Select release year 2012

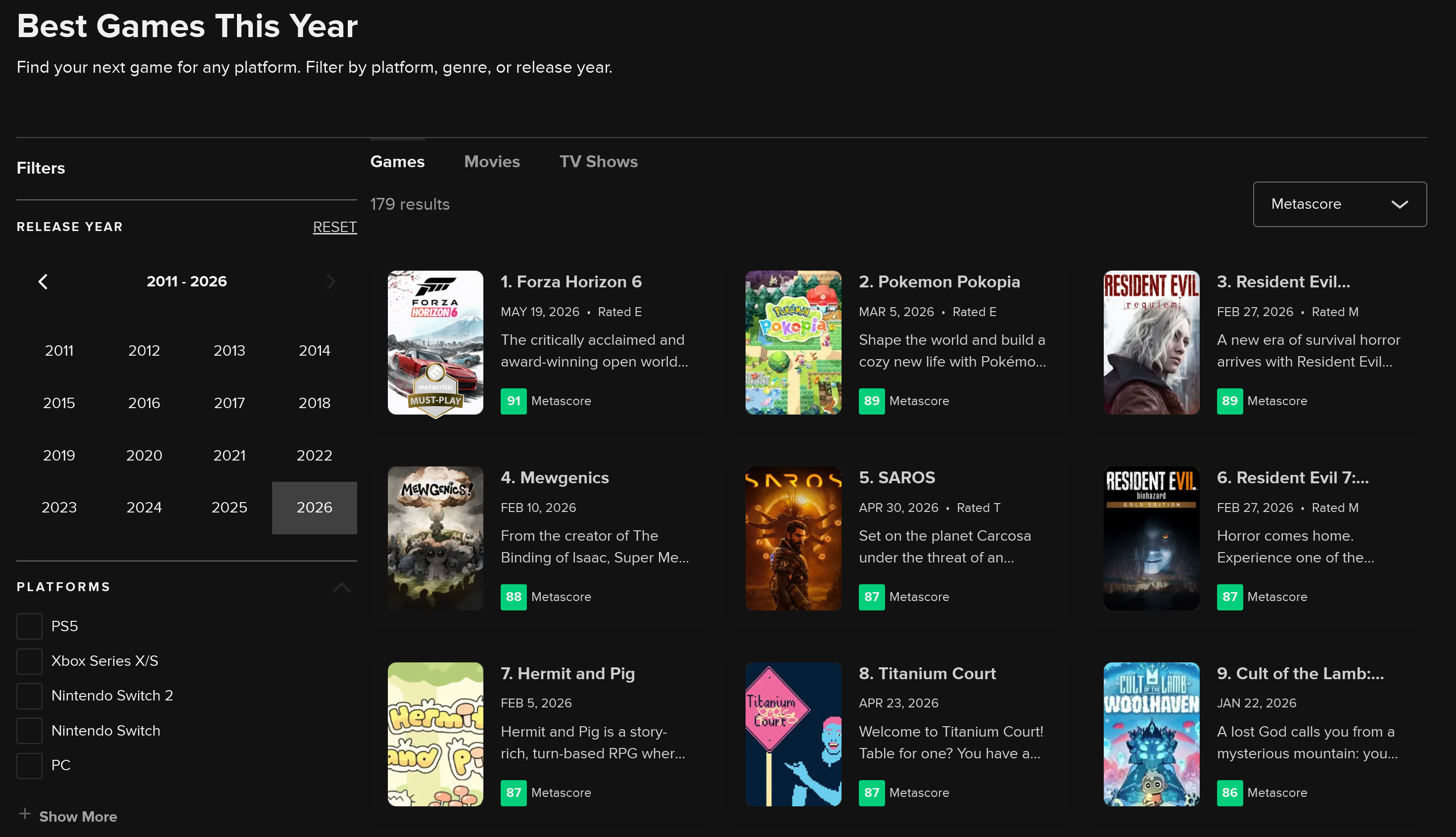(144, 351)
